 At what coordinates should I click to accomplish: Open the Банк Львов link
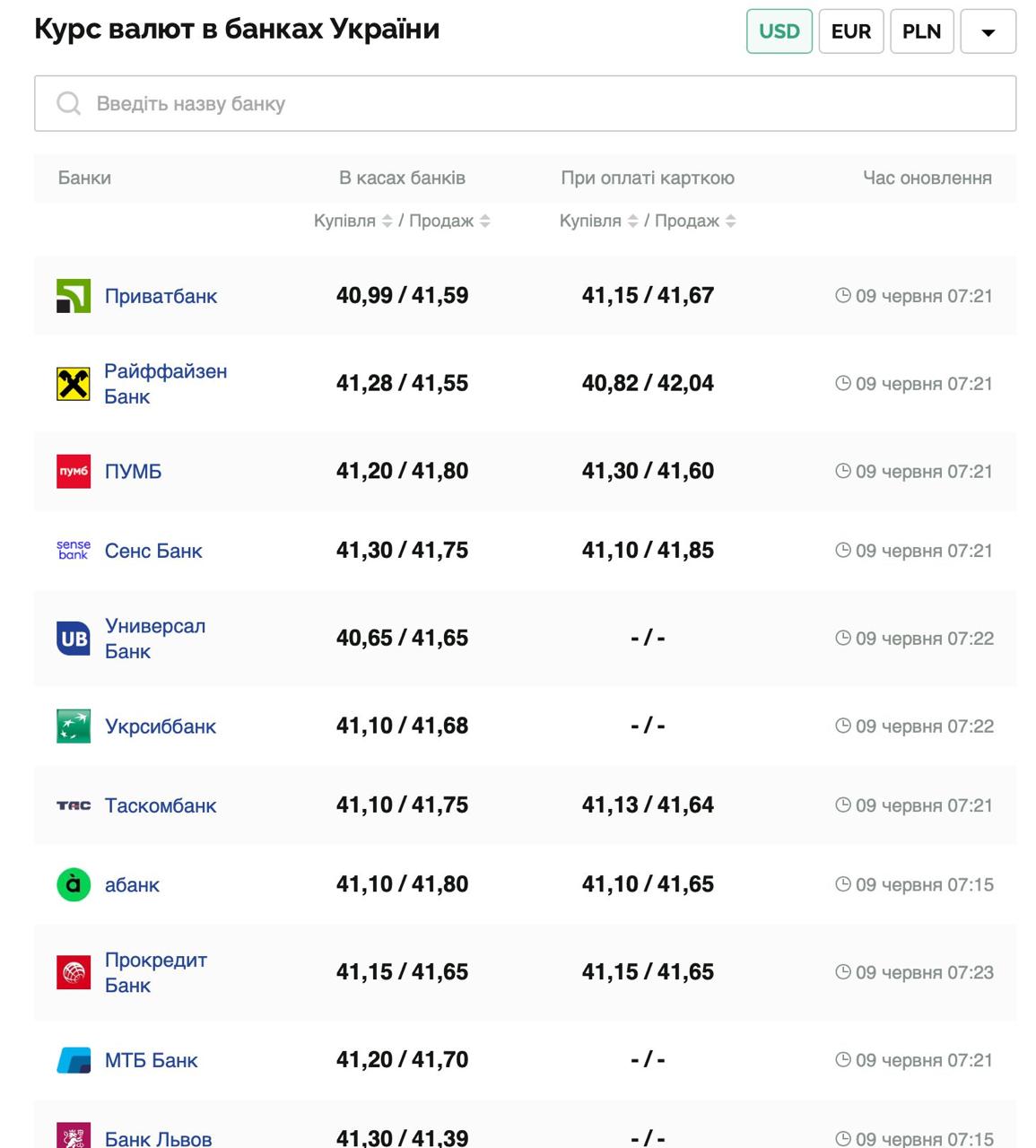(x=158, y=1139)
